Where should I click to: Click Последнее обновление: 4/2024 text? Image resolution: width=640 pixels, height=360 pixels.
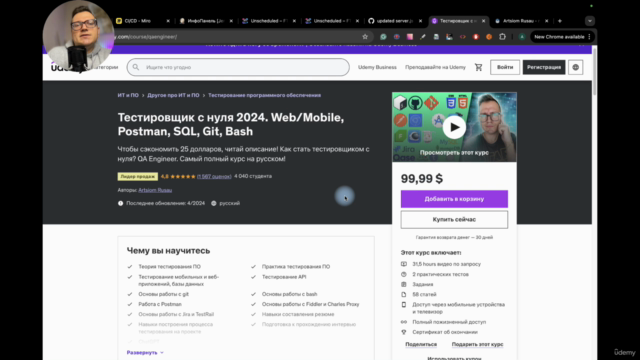(165, 203)
